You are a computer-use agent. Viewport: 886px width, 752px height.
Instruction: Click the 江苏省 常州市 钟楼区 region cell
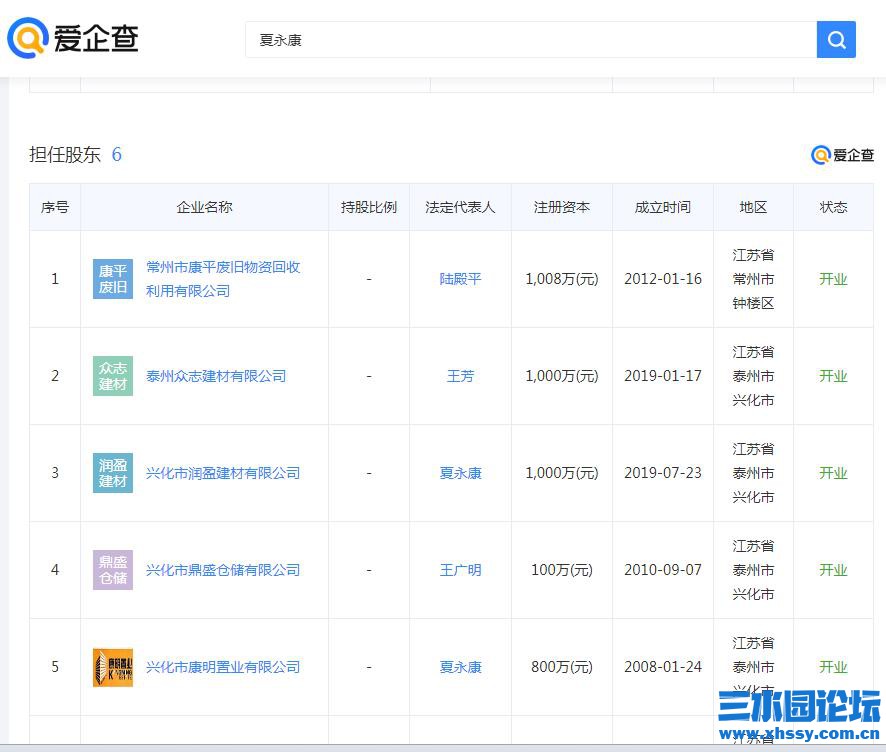click(753, 279)
